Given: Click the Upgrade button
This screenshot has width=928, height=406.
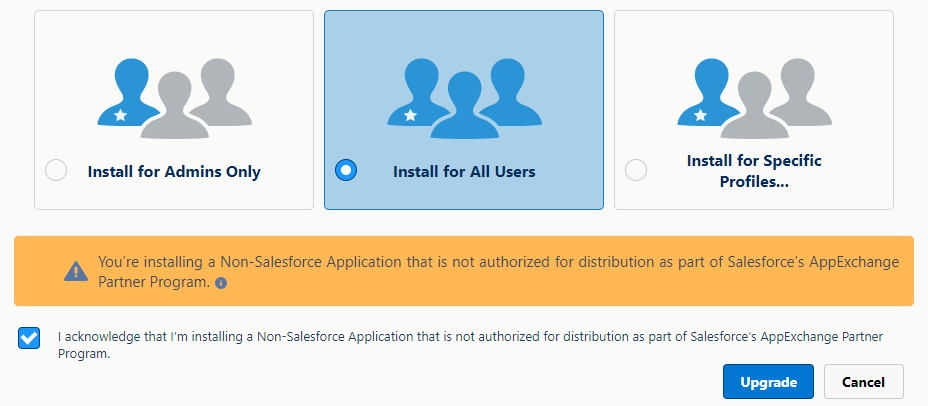Looking at the screenshot, I should (768, 382).
